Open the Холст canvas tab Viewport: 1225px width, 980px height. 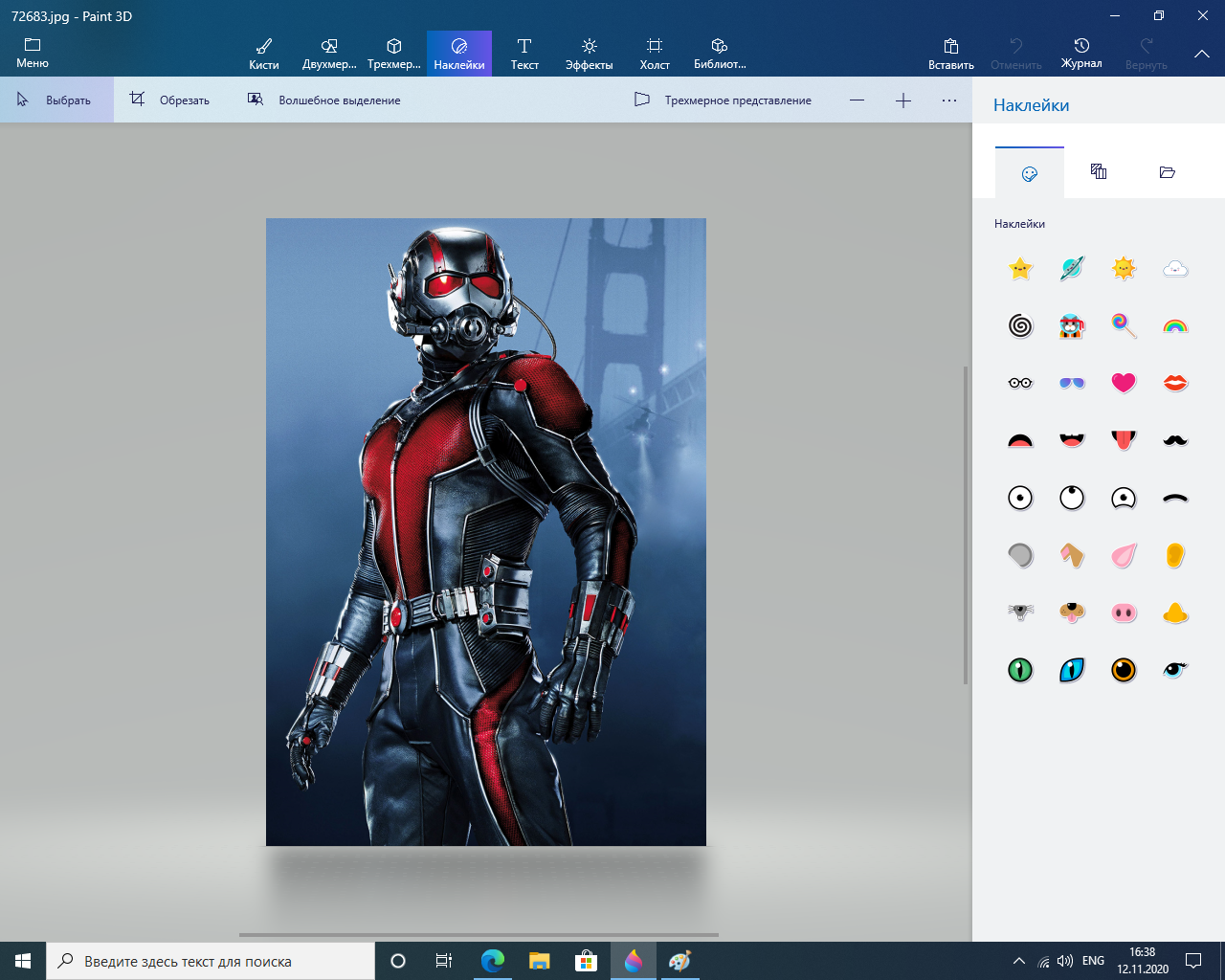point(655,54)
